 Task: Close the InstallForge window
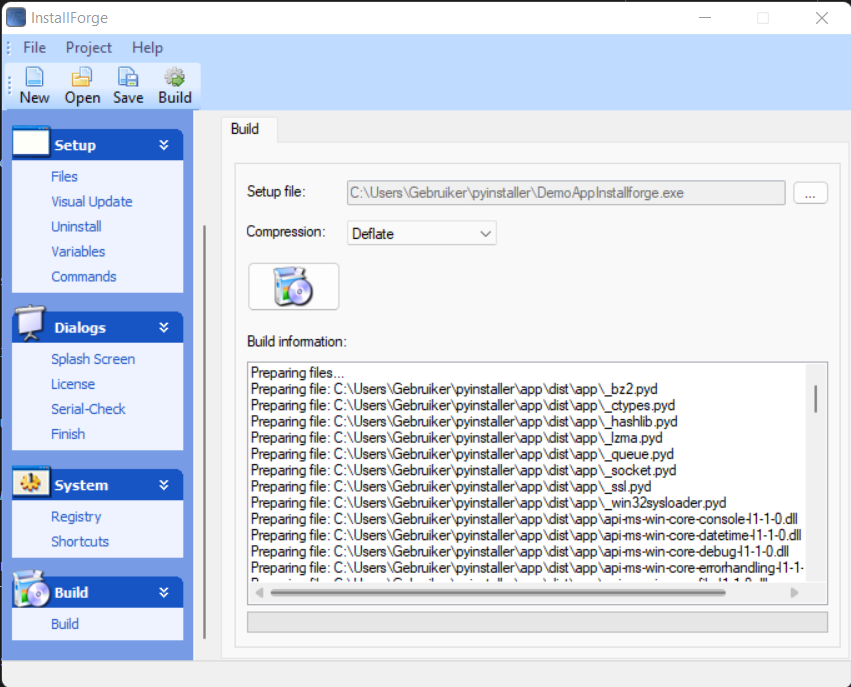pyautogui.click(x=822, y=18)
